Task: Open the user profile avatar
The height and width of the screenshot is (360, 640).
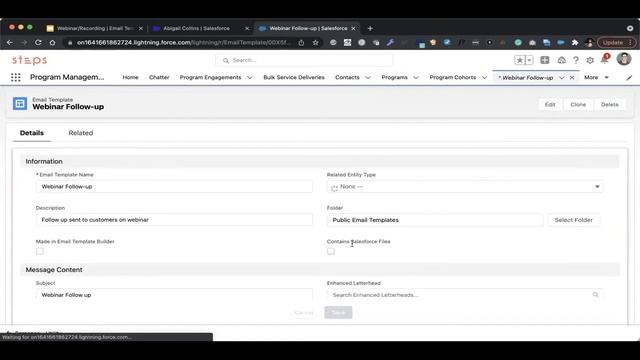Action: (x=624, y=59)
